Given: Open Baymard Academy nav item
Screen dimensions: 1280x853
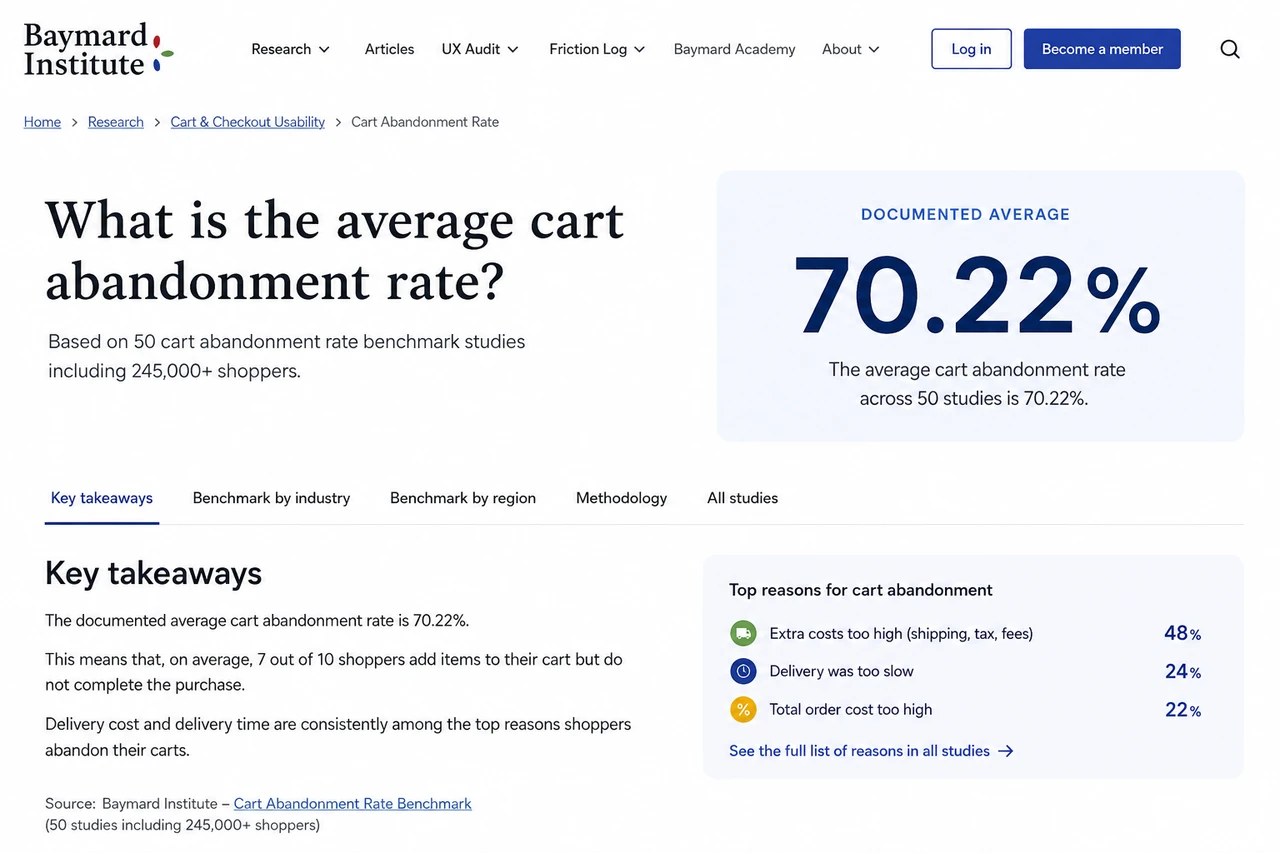Looking at the screenshot, I should 734,49.
